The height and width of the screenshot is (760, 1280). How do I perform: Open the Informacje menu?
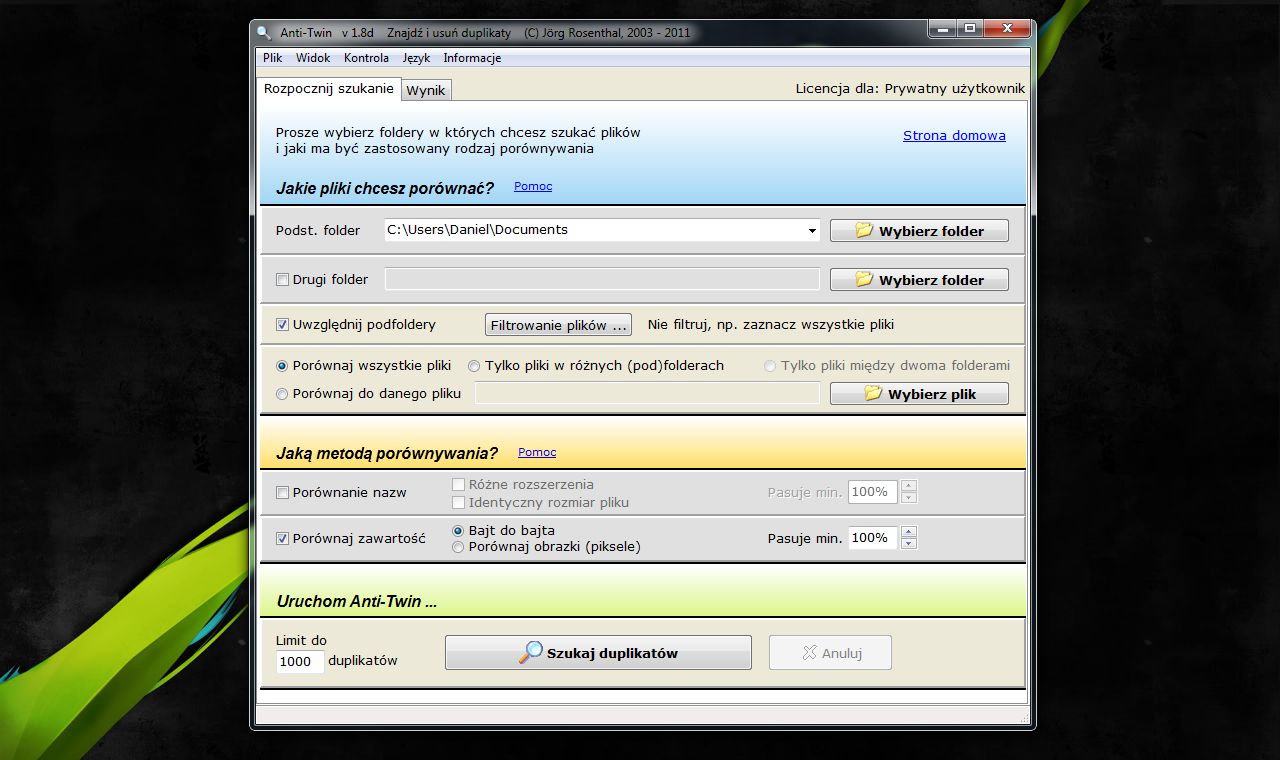tap(472, 58)
